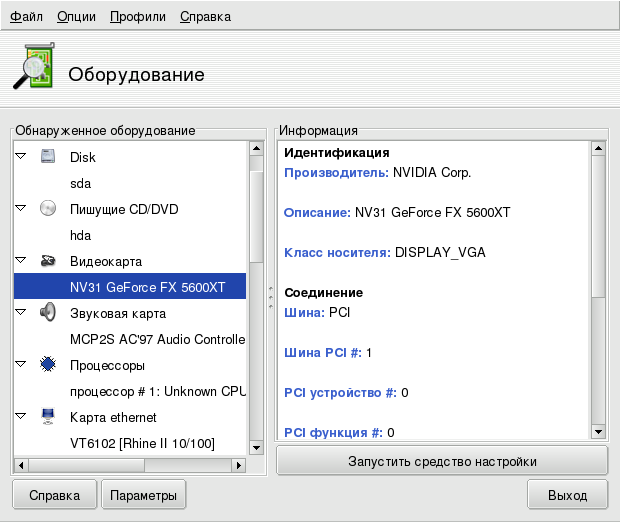Click the Видеокарта video card icon
This screenshot has height=523, width=620.
48,261
